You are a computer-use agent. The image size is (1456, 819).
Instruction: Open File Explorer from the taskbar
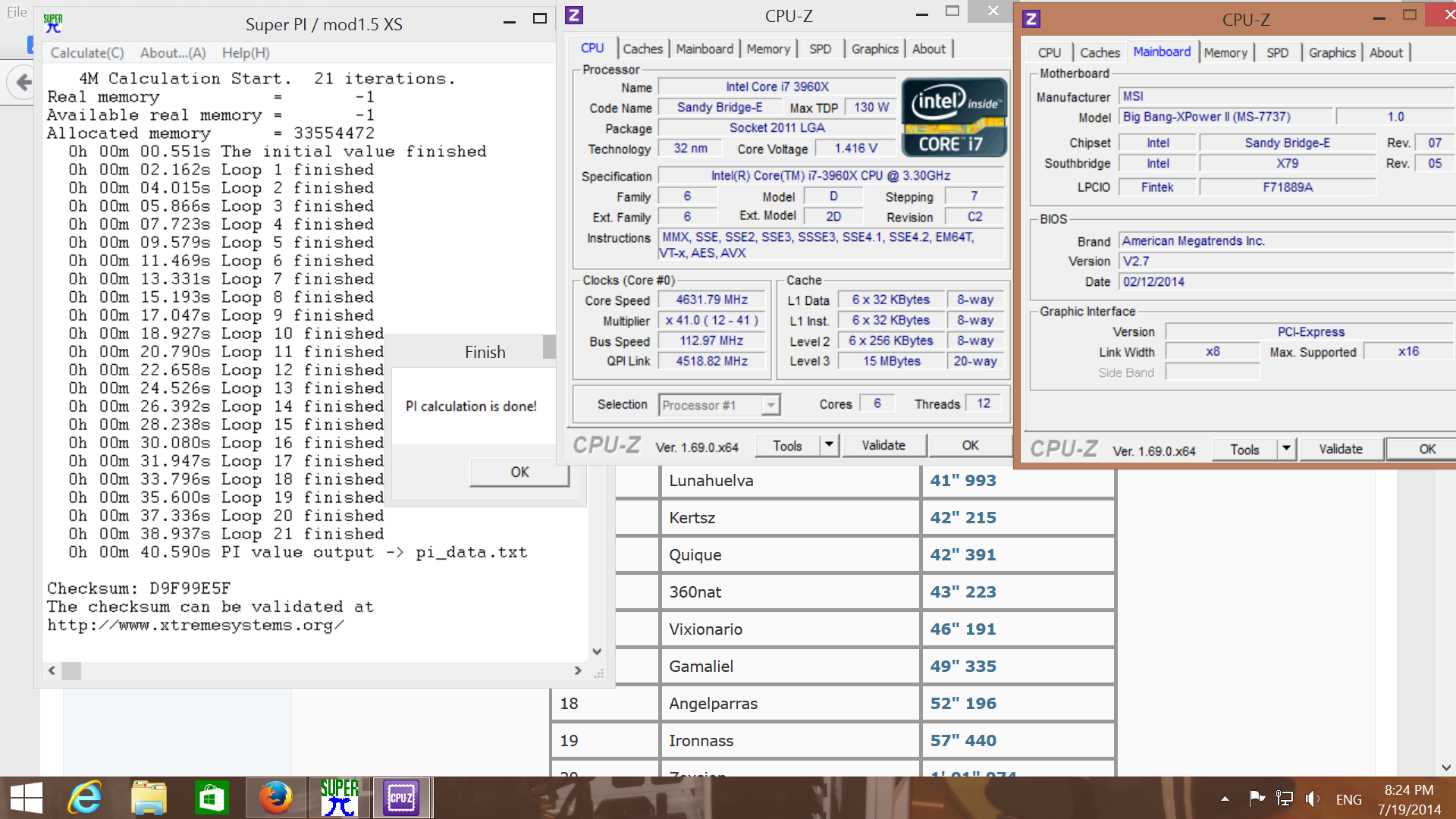pos(149,798)
